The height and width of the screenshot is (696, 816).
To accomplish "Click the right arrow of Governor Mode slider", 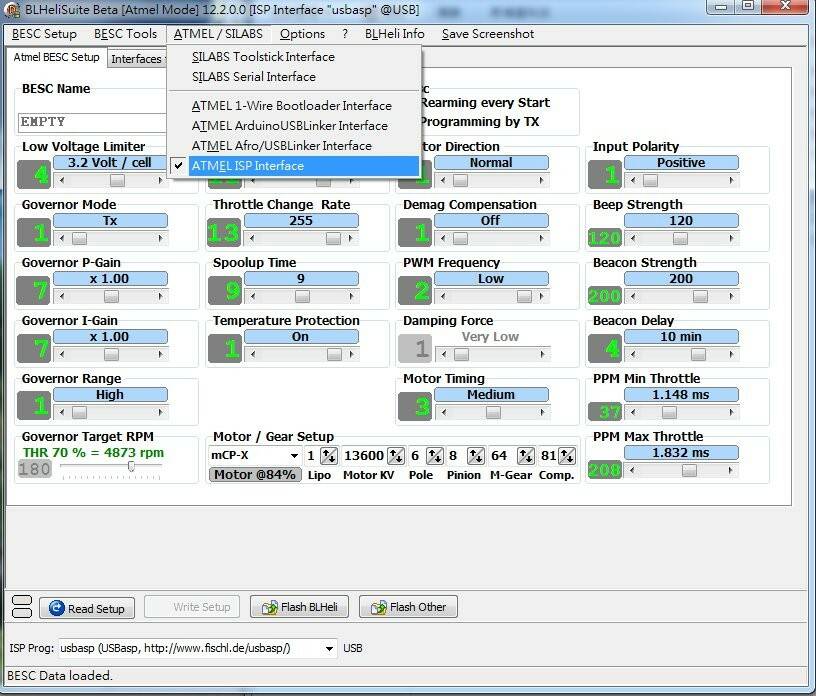I will click(160, 238).
